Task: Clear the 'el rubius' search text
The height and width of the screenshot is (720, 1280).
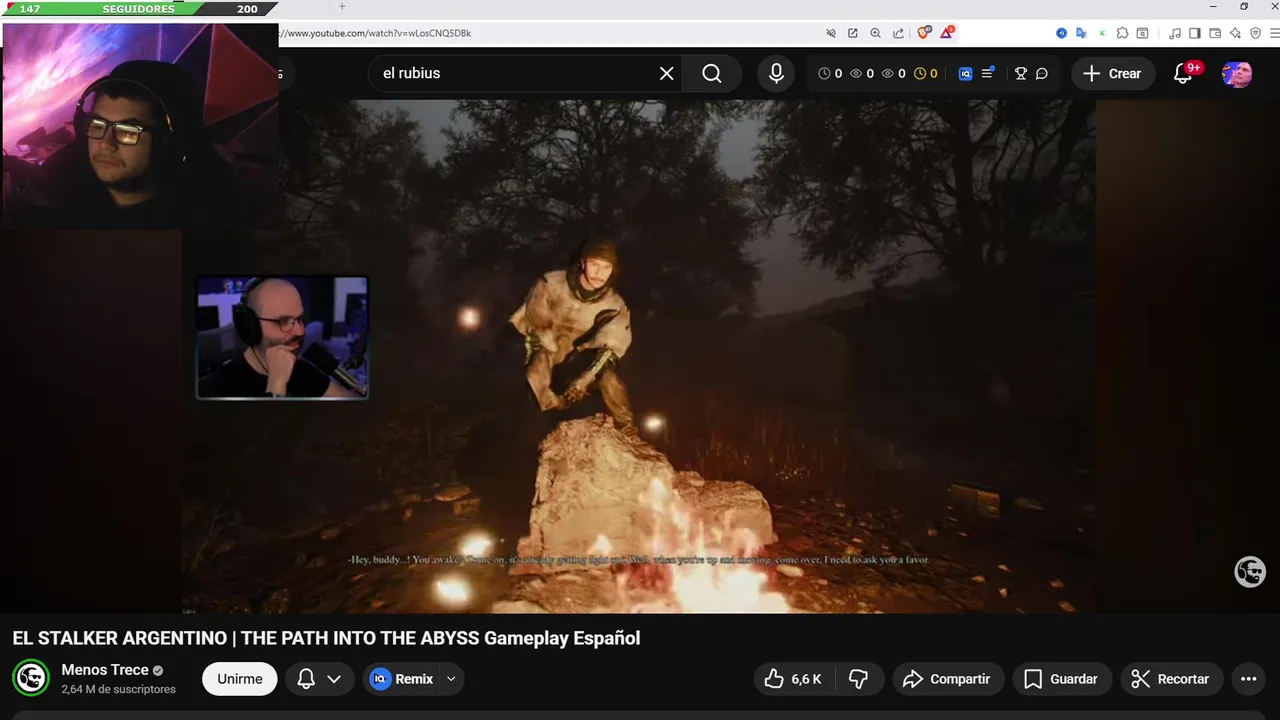Action: click(667, 73)
